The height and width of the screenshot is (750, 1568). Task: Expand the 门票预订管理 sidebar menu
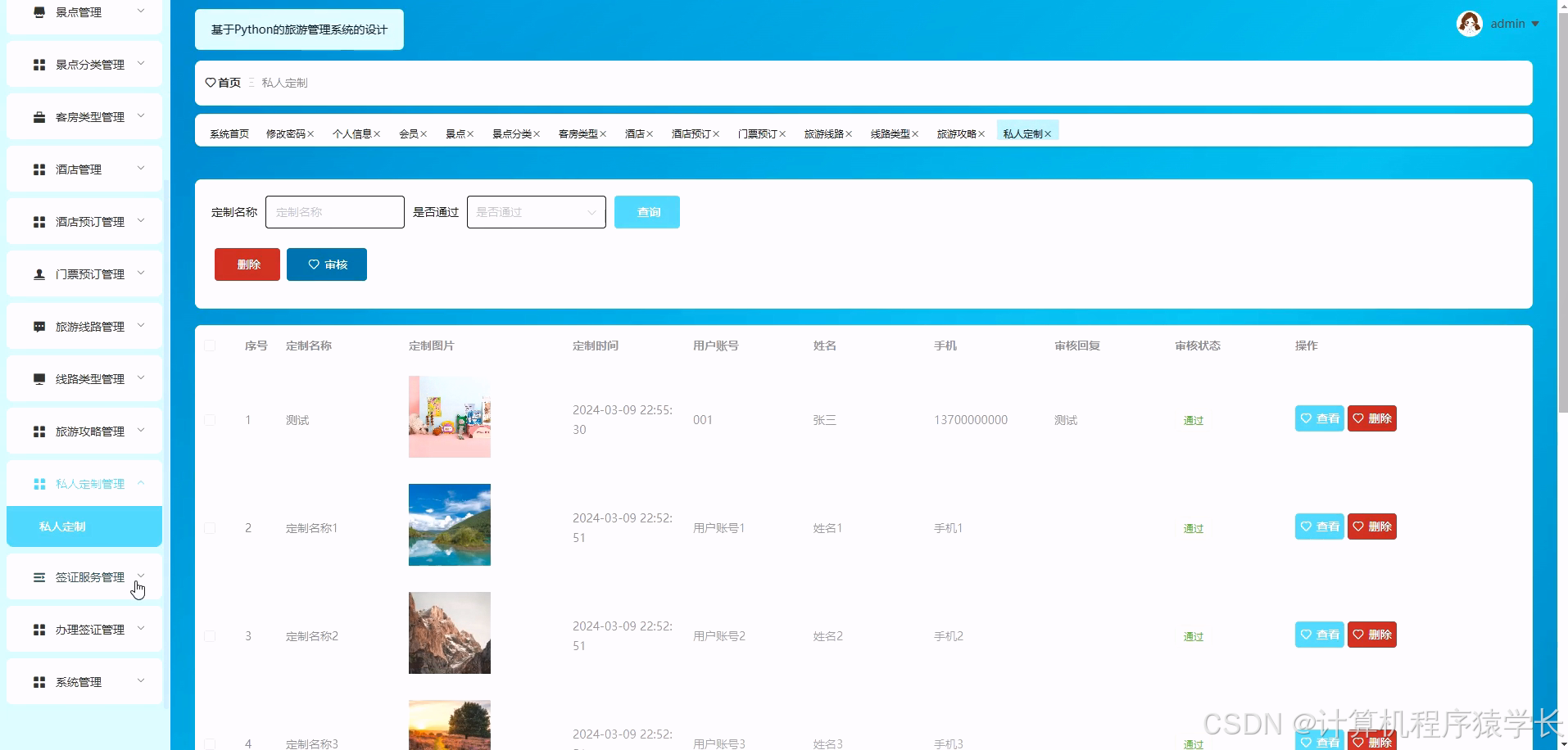[141, 273]
